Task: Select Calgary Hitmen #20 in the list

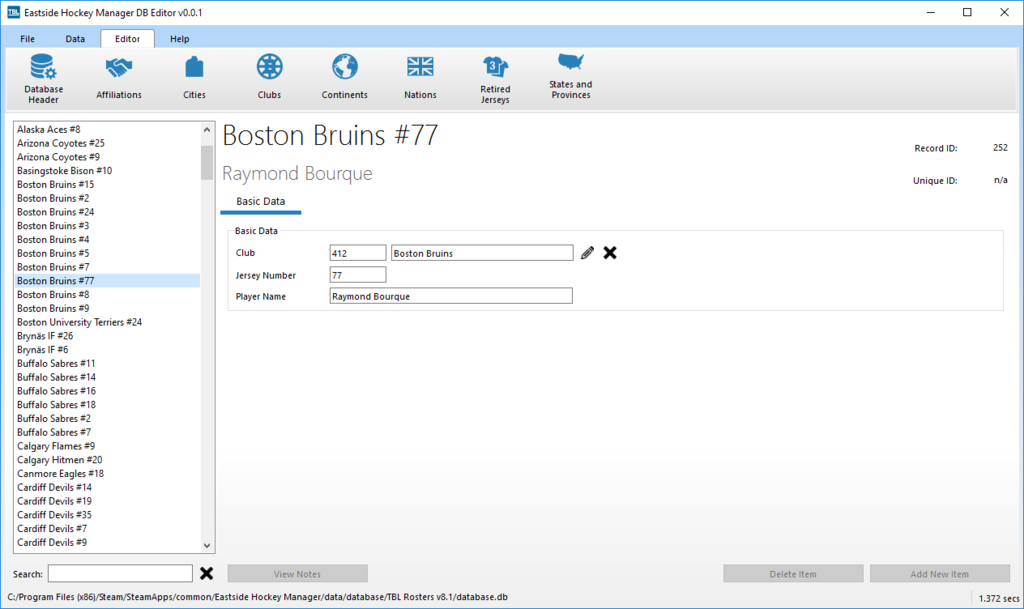Action: [107, 460]
